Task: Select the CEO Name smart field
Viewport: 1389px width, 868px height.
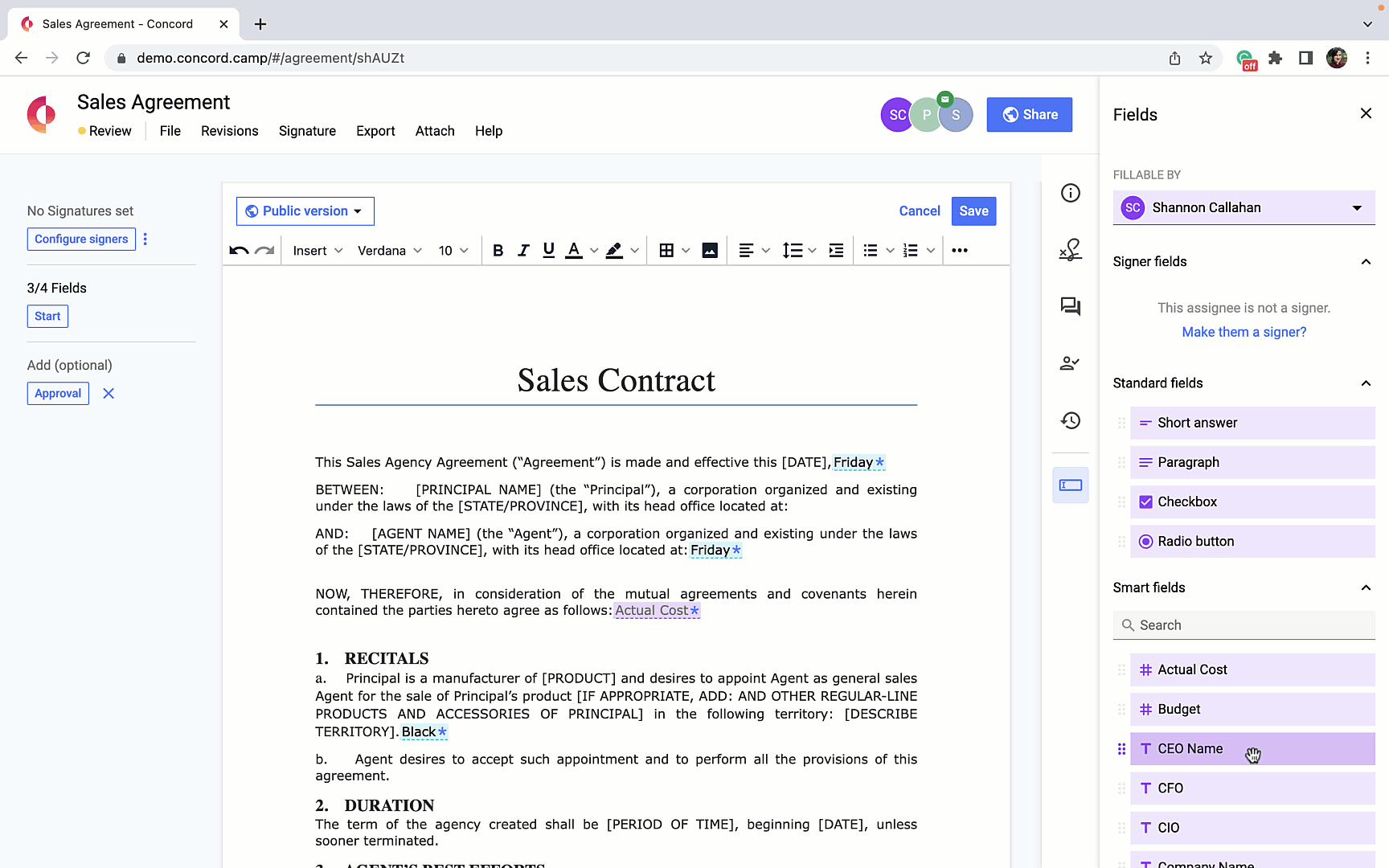Action: [1252, 749]
